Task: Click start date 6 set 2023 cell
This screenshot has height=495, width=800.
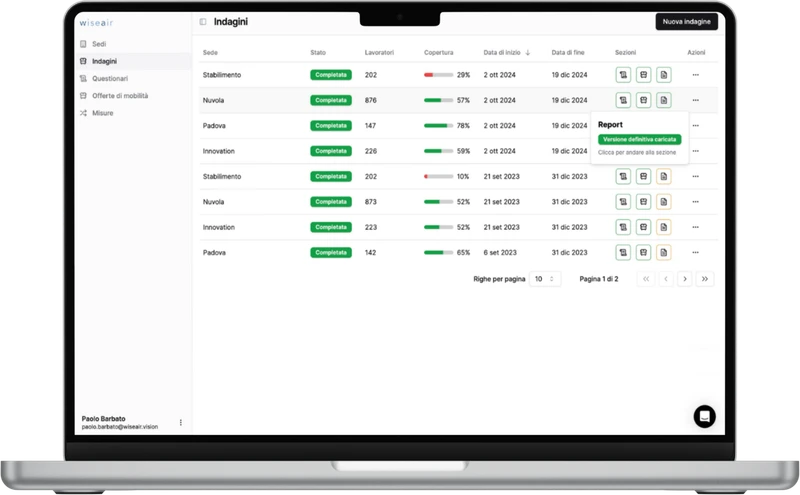Action: click(500, 253)
